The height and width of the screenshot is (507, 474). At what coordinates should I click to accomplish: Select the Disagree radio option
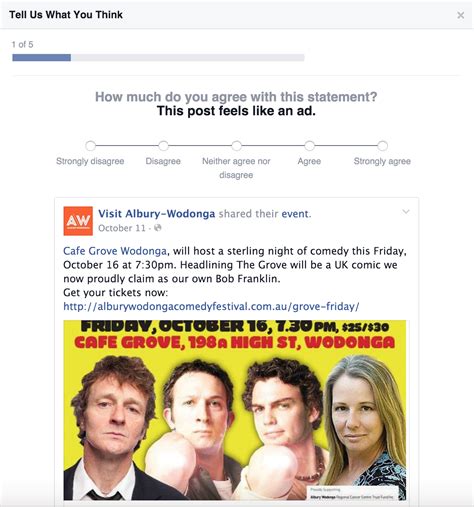(163, 146)
